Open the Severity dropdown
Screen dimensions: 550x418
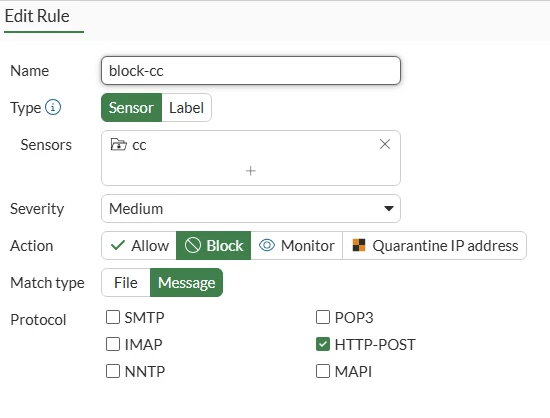(251, 209)
